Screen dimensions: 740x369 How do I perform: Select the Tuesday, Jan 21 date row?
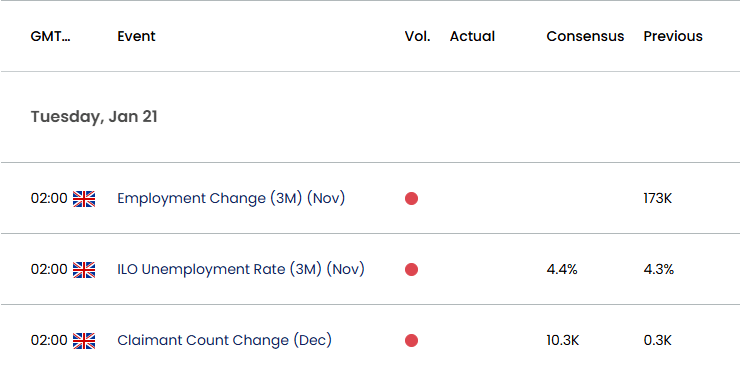(370, 117)
